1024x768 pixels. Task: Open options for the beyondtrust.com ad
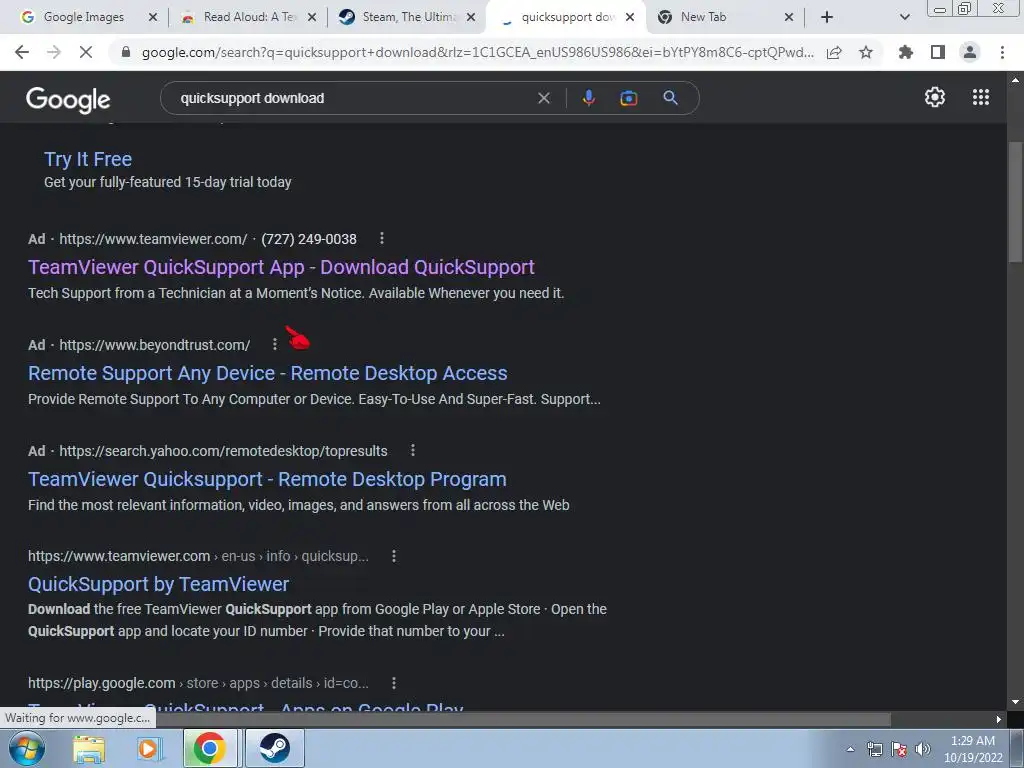point(275,344)
